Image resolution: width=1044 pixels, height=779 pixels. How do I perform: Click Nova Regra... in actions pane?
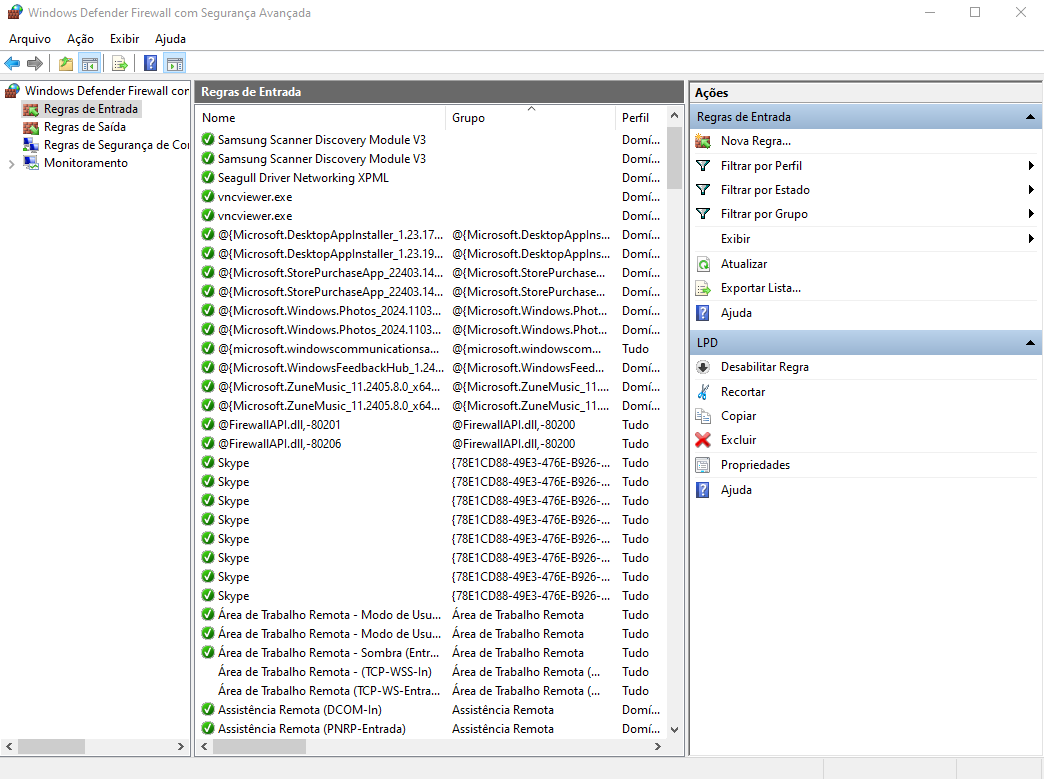click(755, 141)
